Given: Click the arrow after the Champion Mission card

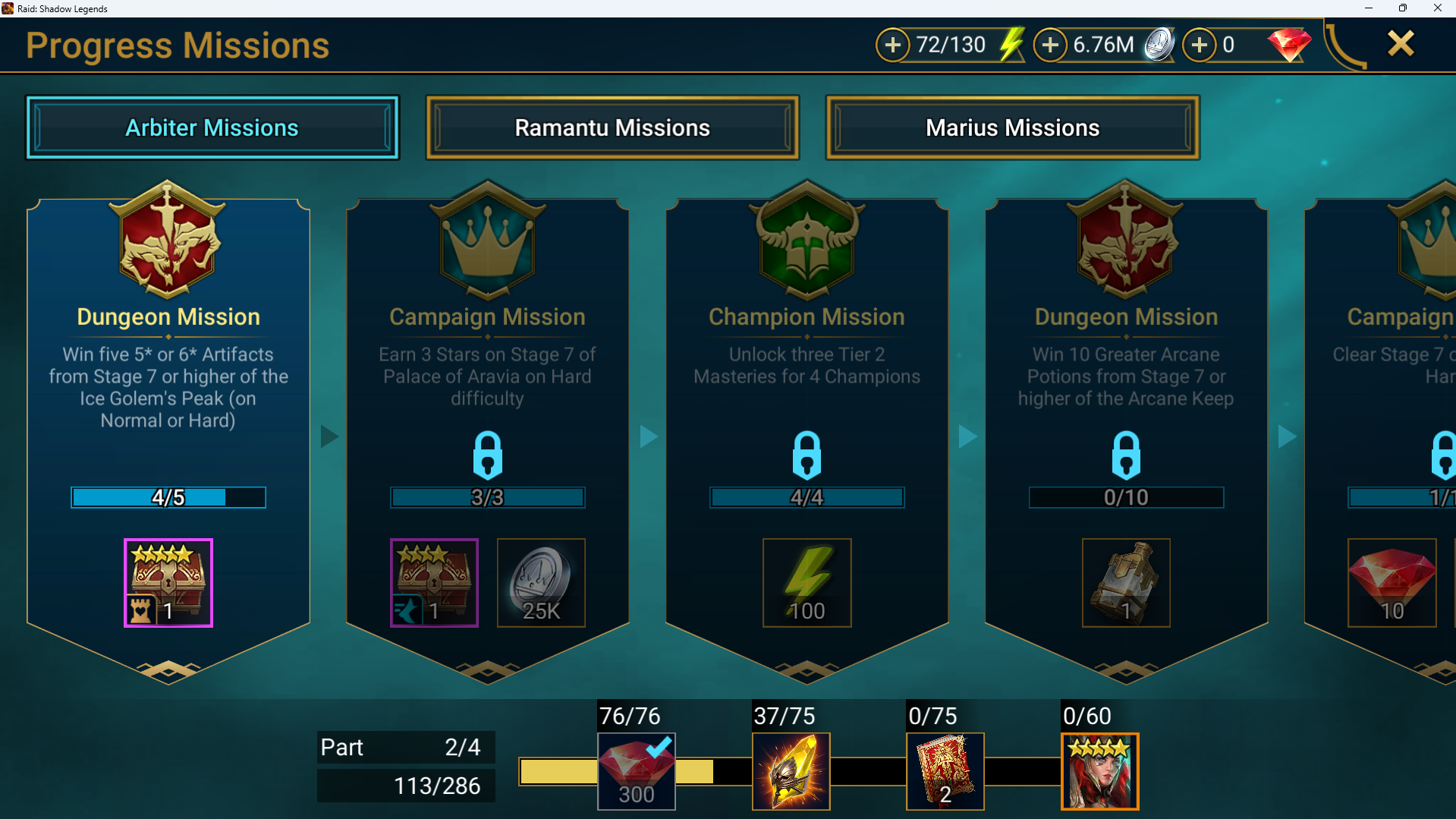Looking at the screenshot, I should 967,436.
